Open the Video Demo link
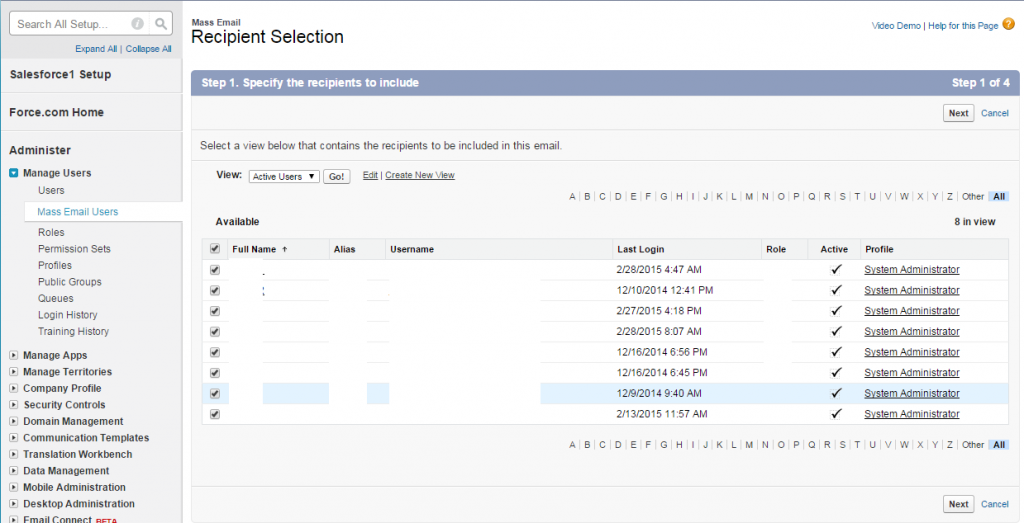Screen dimensions: 1024x523 click(x=896, y=25)
